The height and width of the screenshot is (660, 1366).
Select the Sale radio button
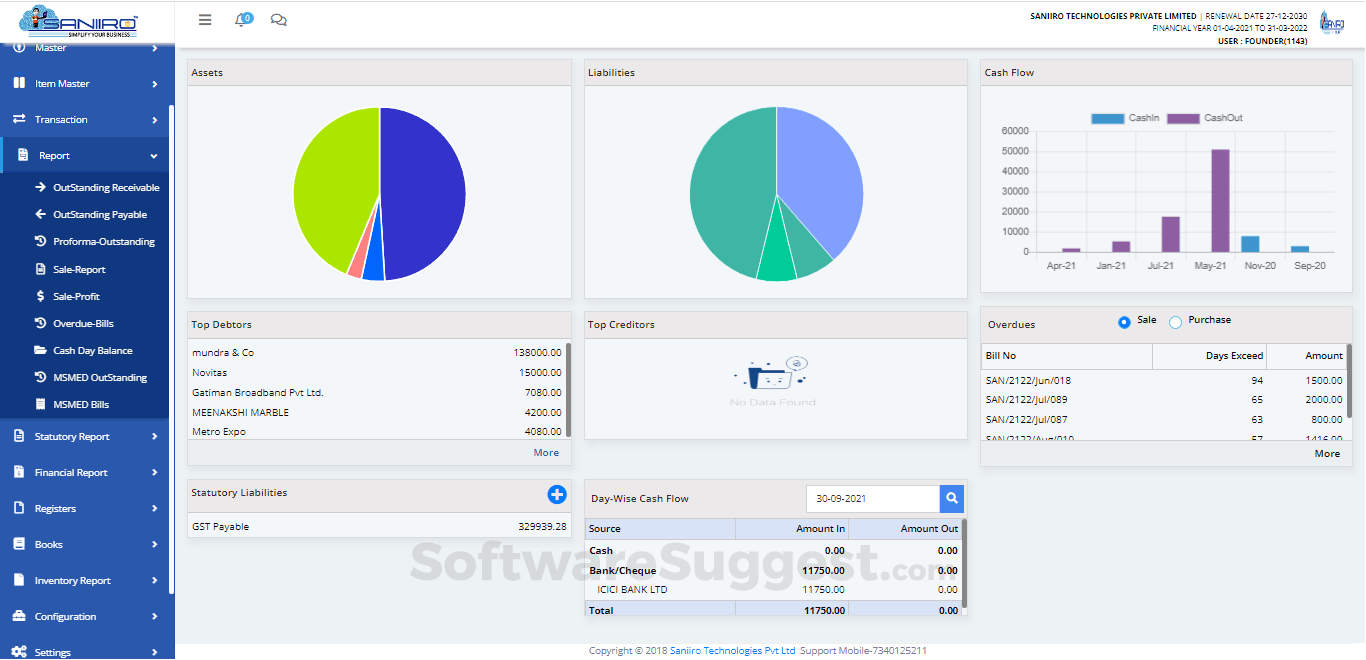[x=1124, y=321]
